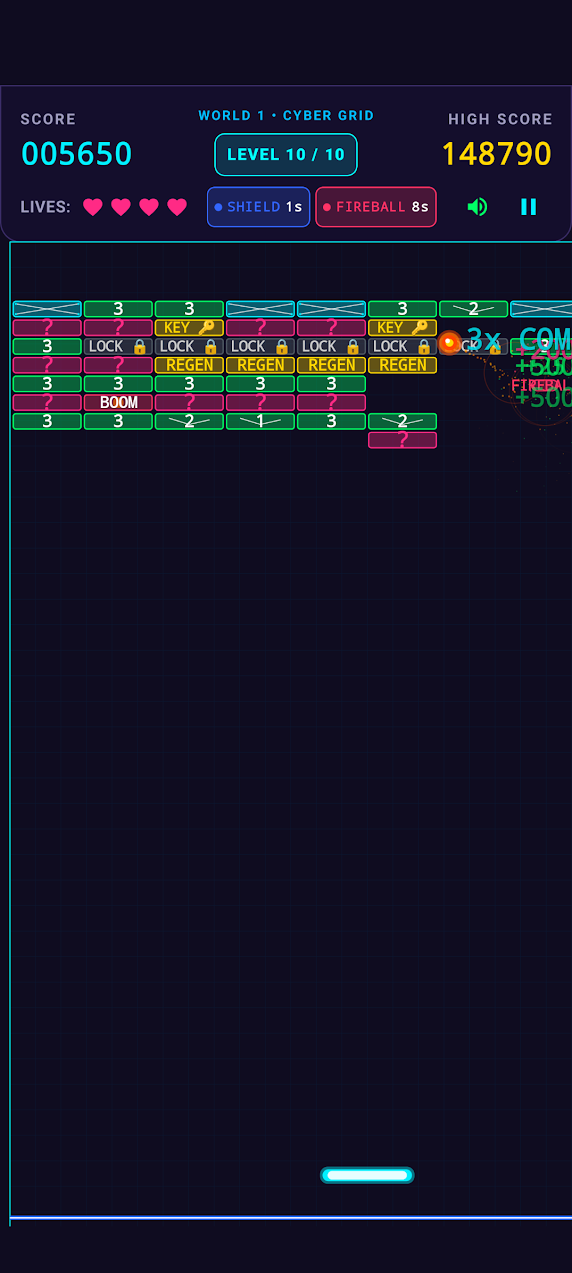This screenshot has width=572, height=1273.
Task: Click the score value 005650
Action: point(77,154)
